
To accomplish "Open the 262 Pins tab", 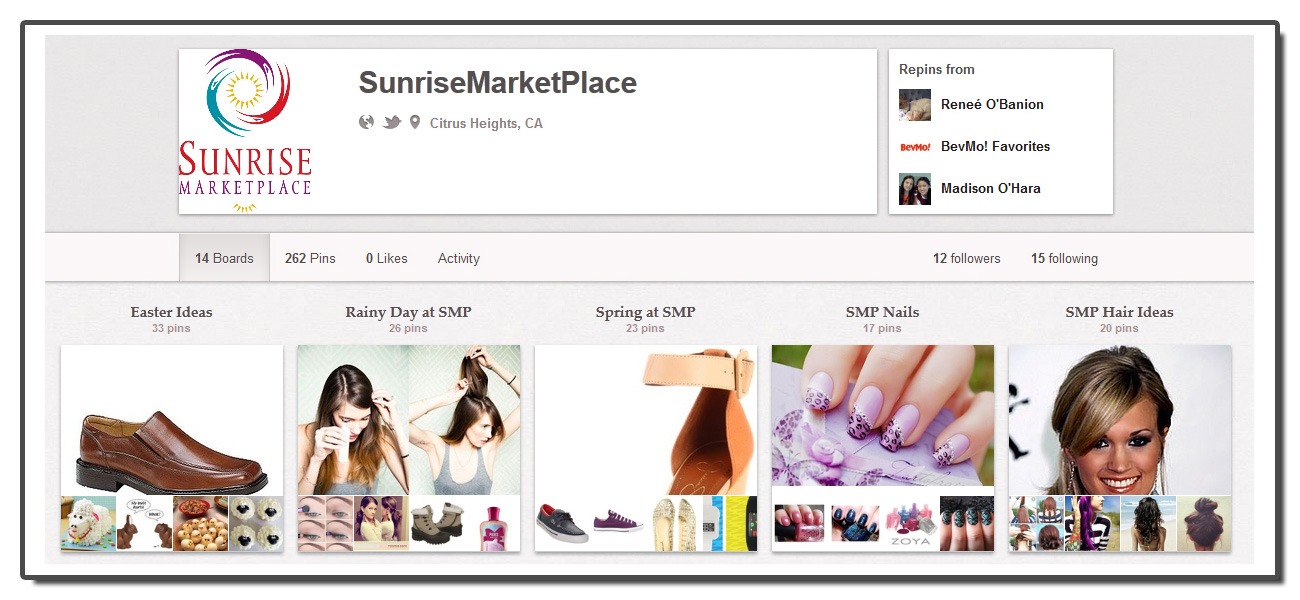I will coord(310,258).
